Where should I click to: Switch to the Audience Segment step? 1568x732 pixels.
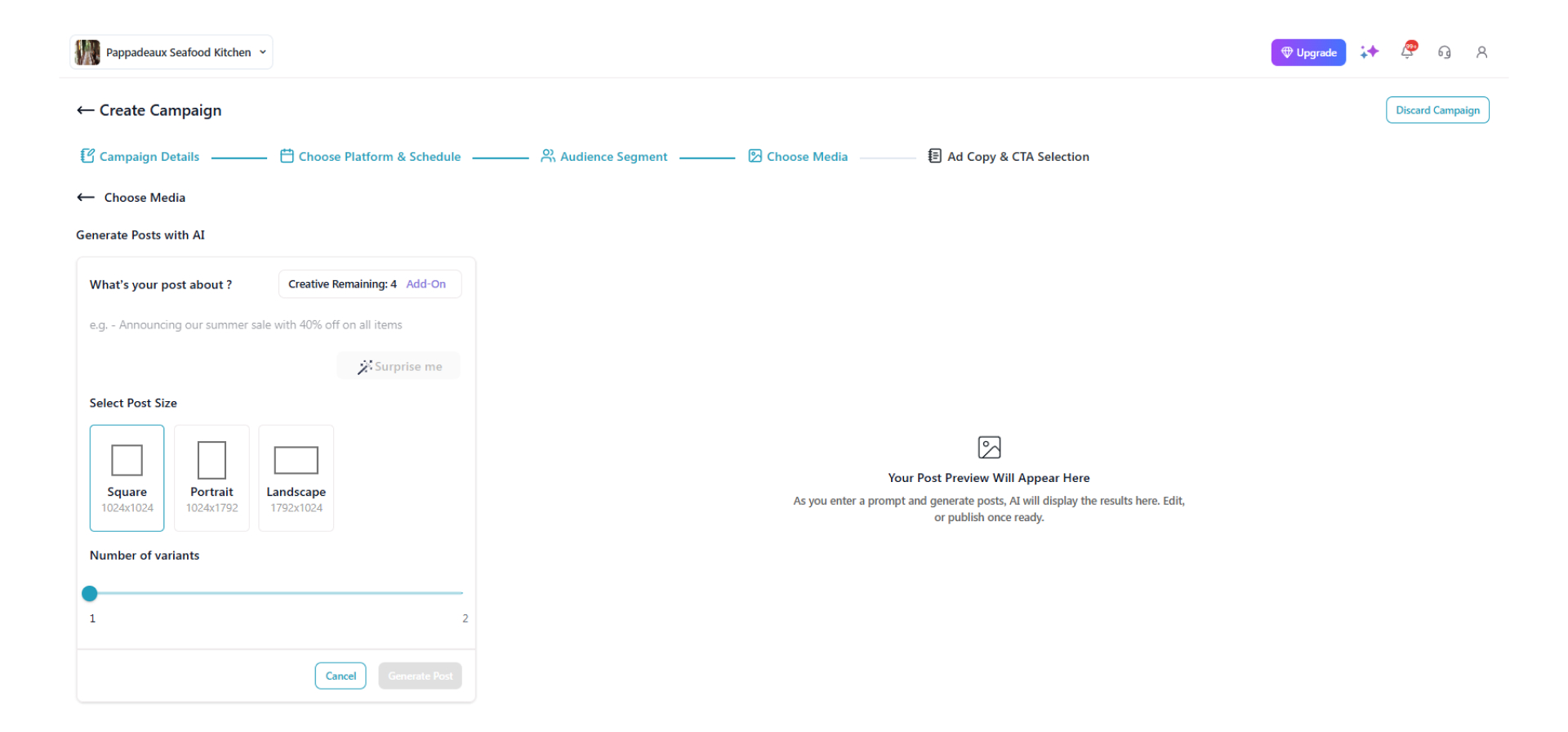pyautogui.click(x=604, y=157)
